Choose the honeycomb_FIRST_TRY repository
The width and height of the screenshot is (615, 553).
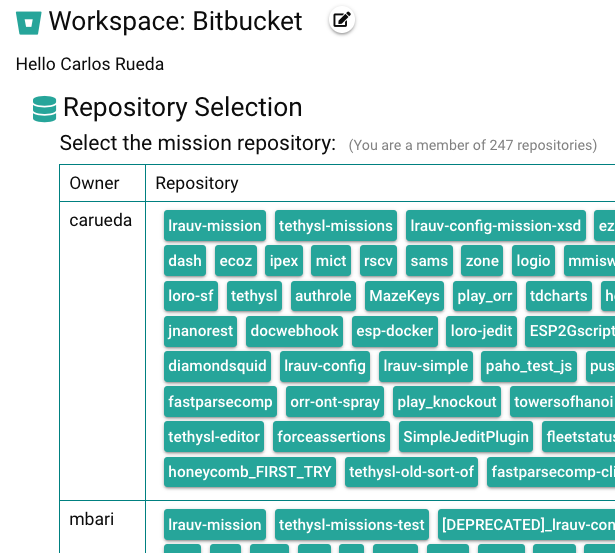click(249, 472)
